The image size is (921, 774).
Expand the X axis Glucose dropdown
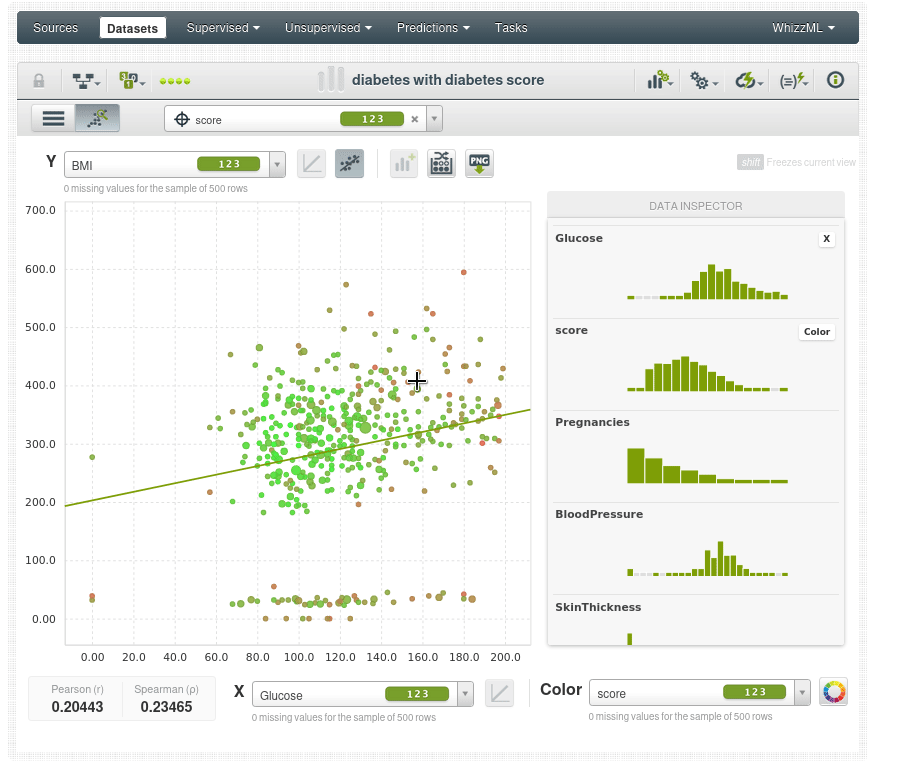point(465,694)
